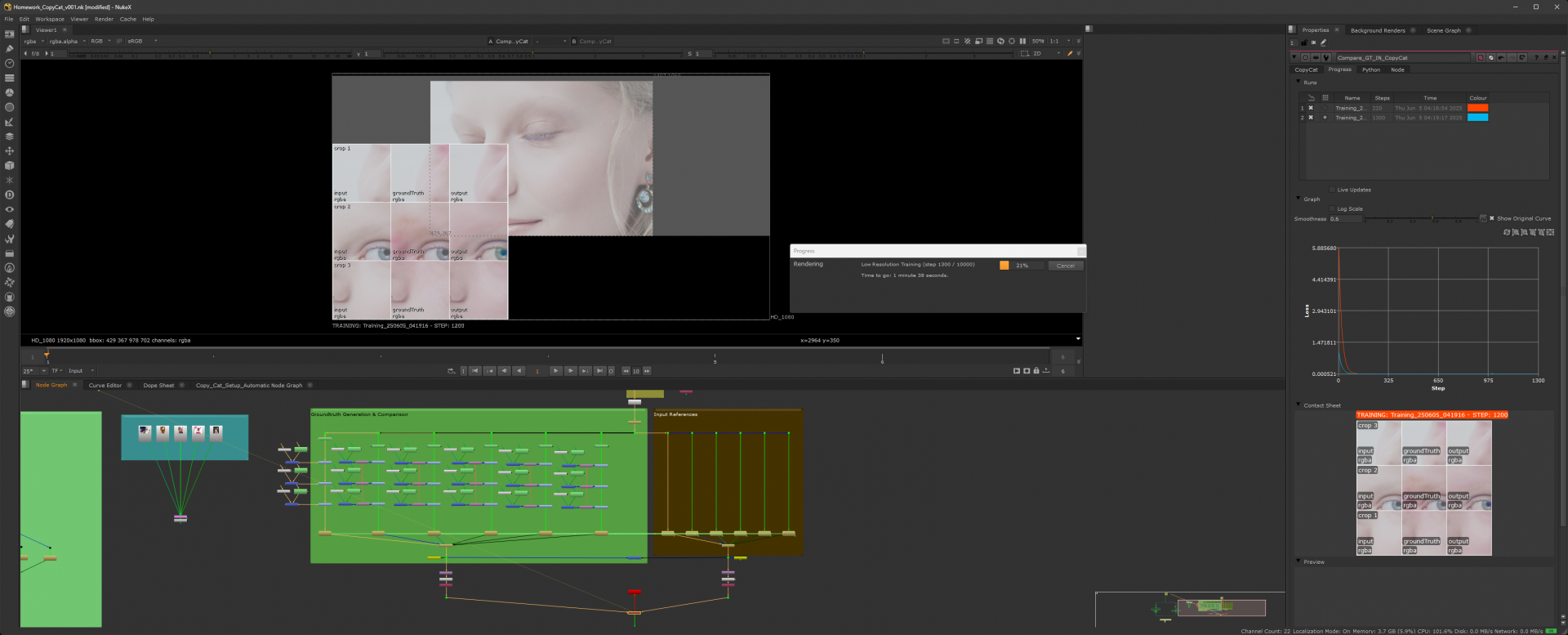Enable the Log Scale checkbox
The height and width of the screenshot is (635, 1568).
pyautogui.click(x=1332, y=209)
